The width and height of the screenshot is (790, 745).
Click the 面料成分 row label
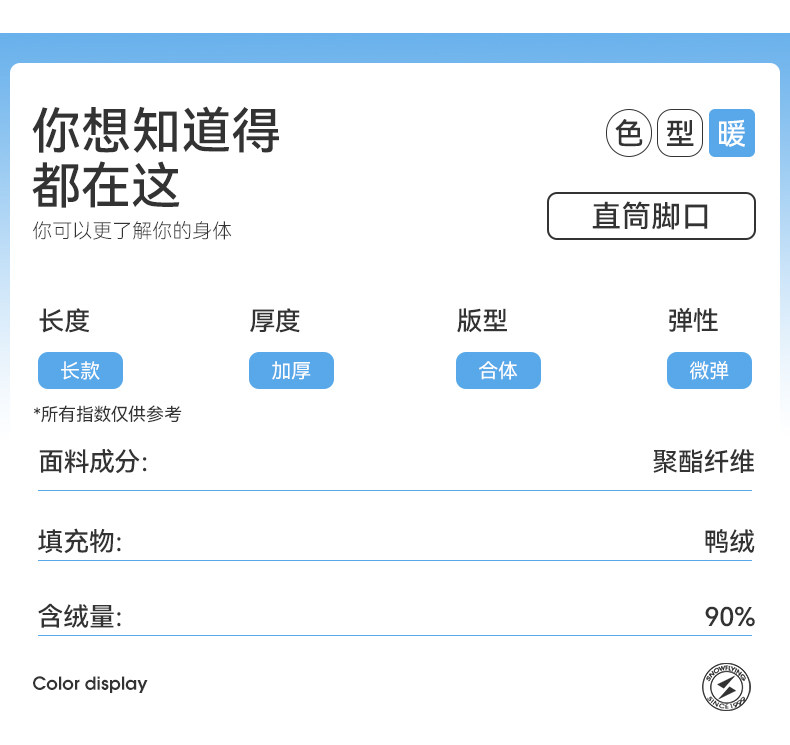pyautogui.click(x=93, y=462)
